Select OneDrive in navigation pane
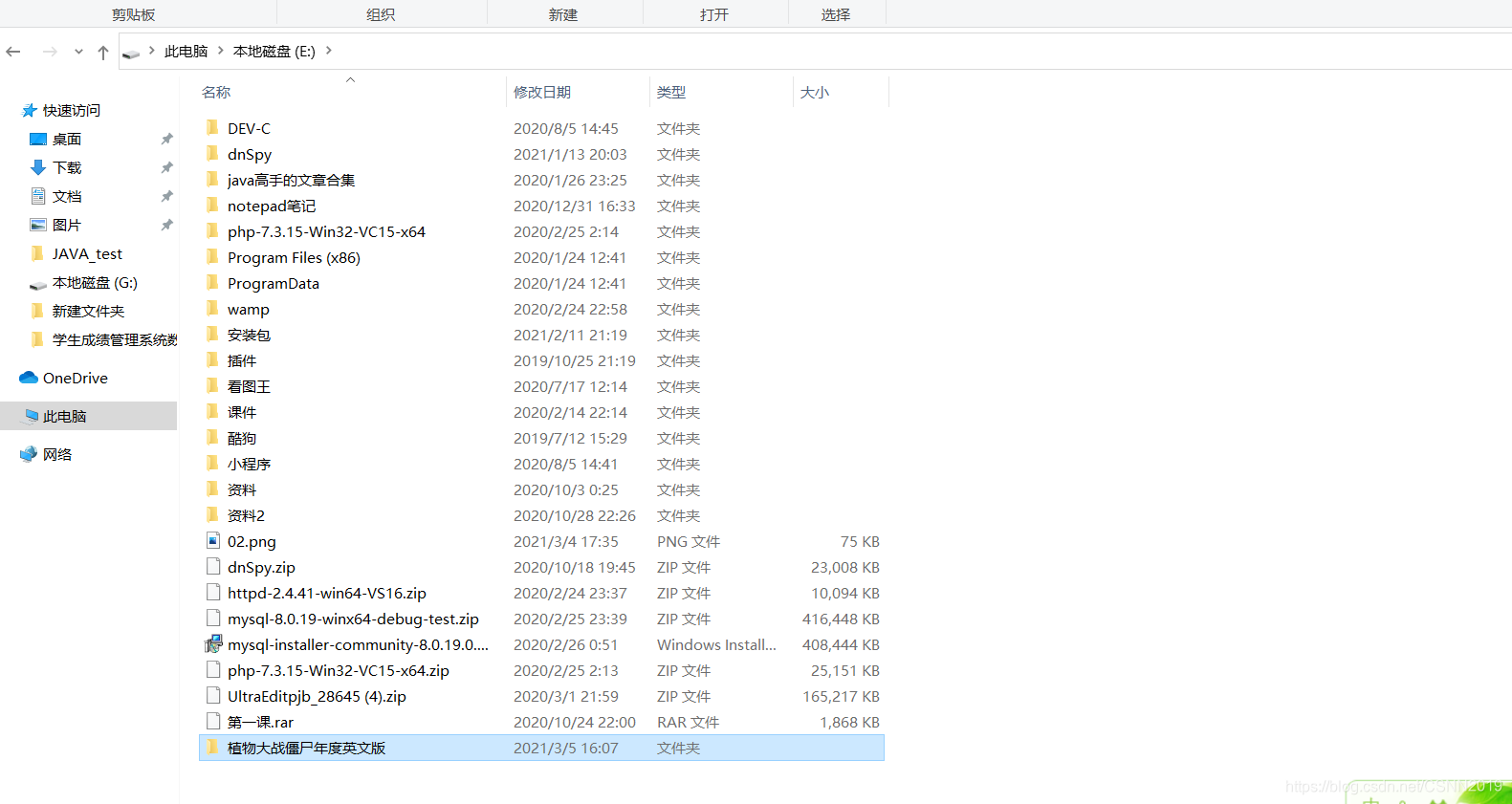This screenshot has width=1512, height=804. coord(76,379)
